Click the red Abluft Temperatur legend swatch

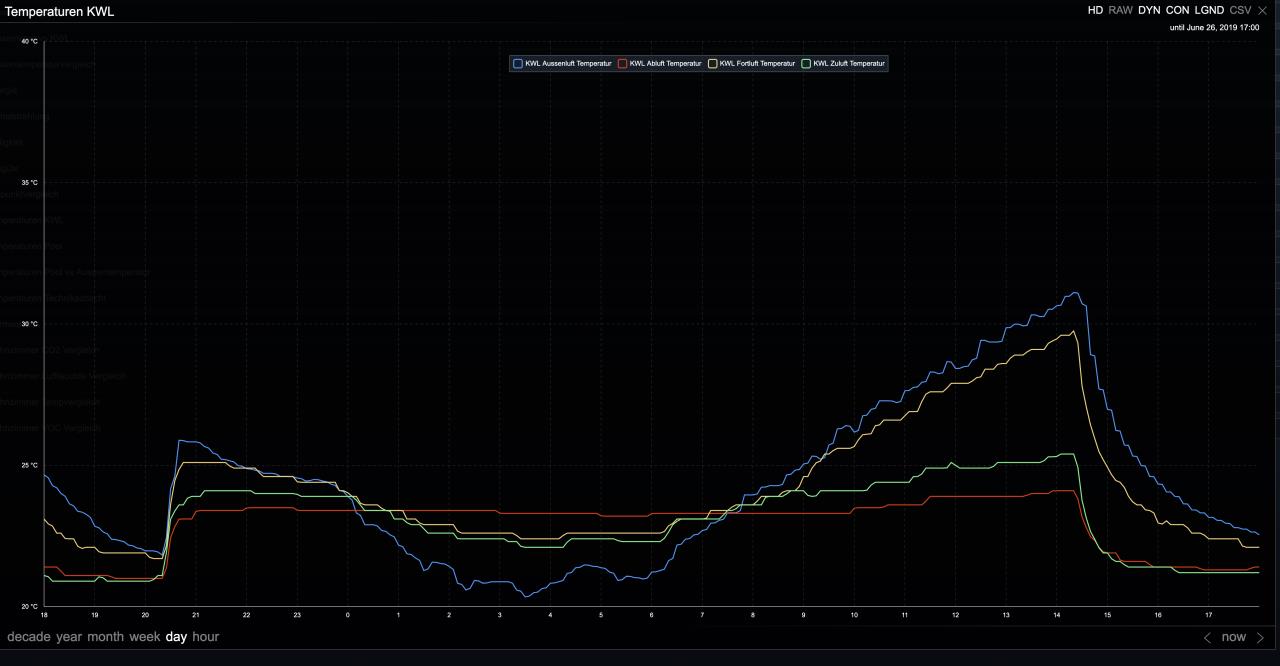pyautogui.click(x=623, y=63)
